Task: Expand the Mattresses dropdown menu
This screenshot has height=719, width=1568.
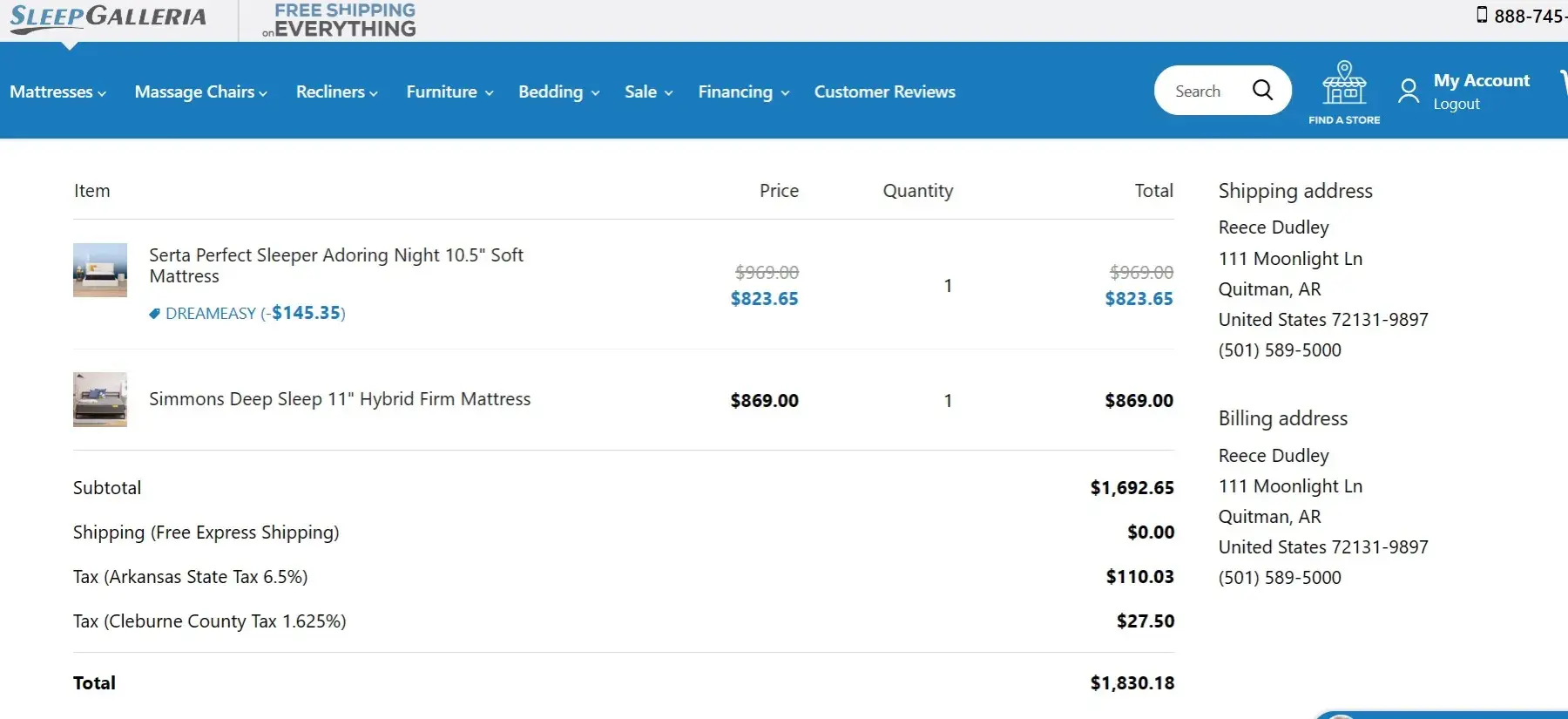Action: click(57, 92)
